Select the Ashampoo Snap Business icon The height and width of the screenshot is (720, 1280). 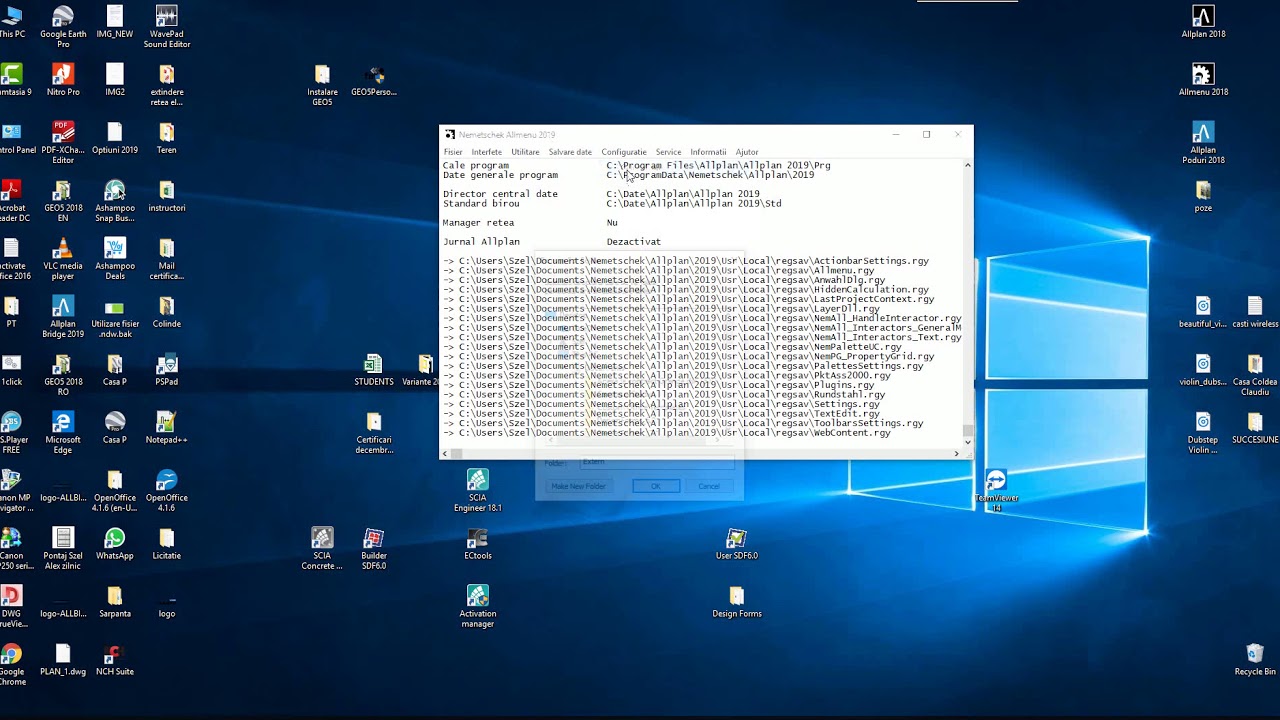(x=115, y=201)
